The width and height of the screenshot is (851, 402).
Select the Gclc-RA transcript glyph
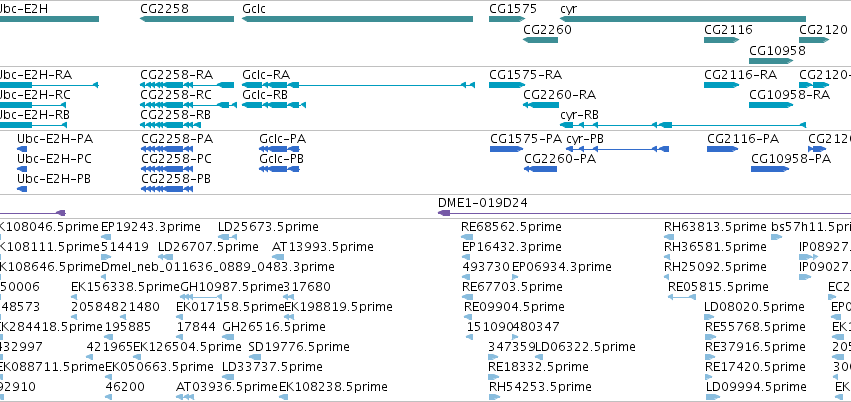[x=359, y=85]
